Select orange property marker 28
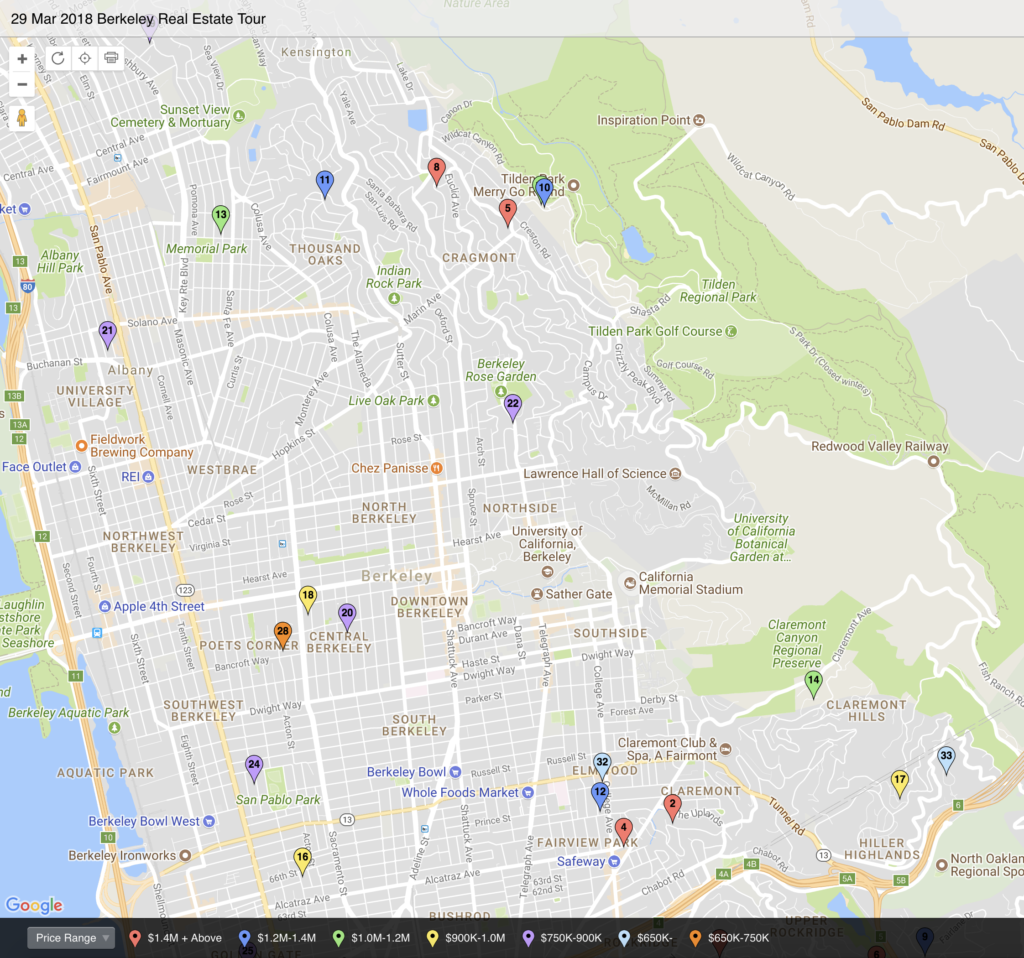The width and height of the screenshot is (1024, 958). 282,635
